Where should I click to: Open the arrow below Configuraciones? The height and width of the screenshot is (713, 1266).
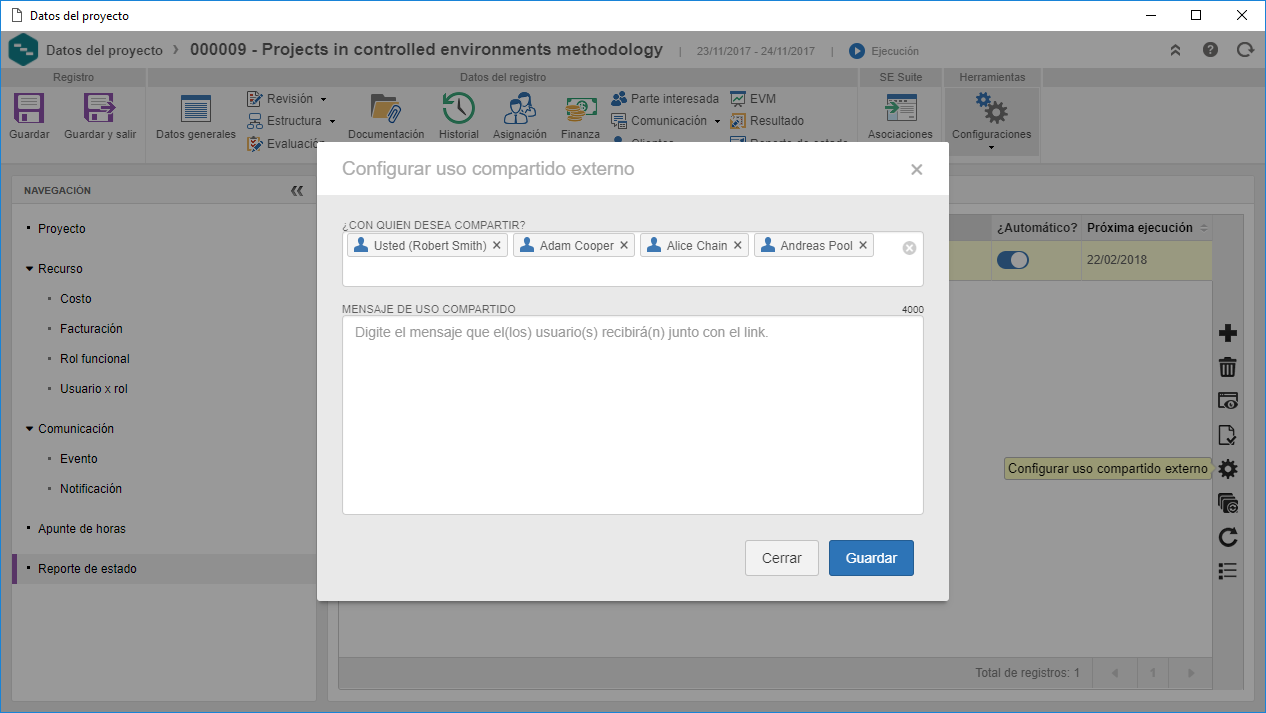(x=991, y=147)
